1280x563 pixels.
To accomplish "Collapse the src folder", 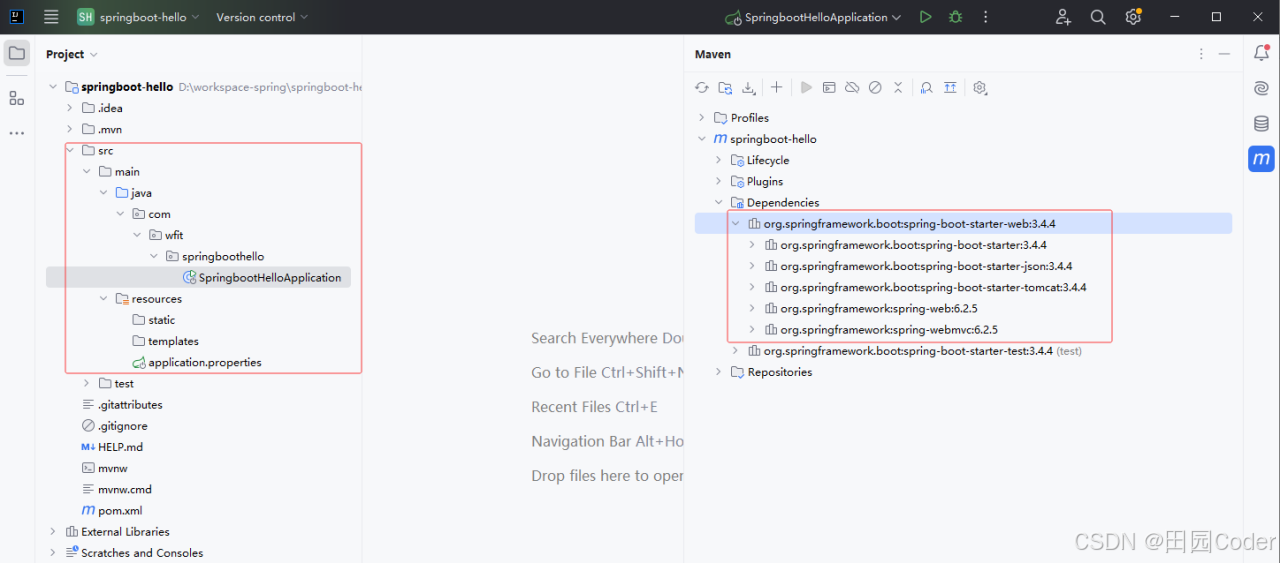I will [x=70, y=150].
